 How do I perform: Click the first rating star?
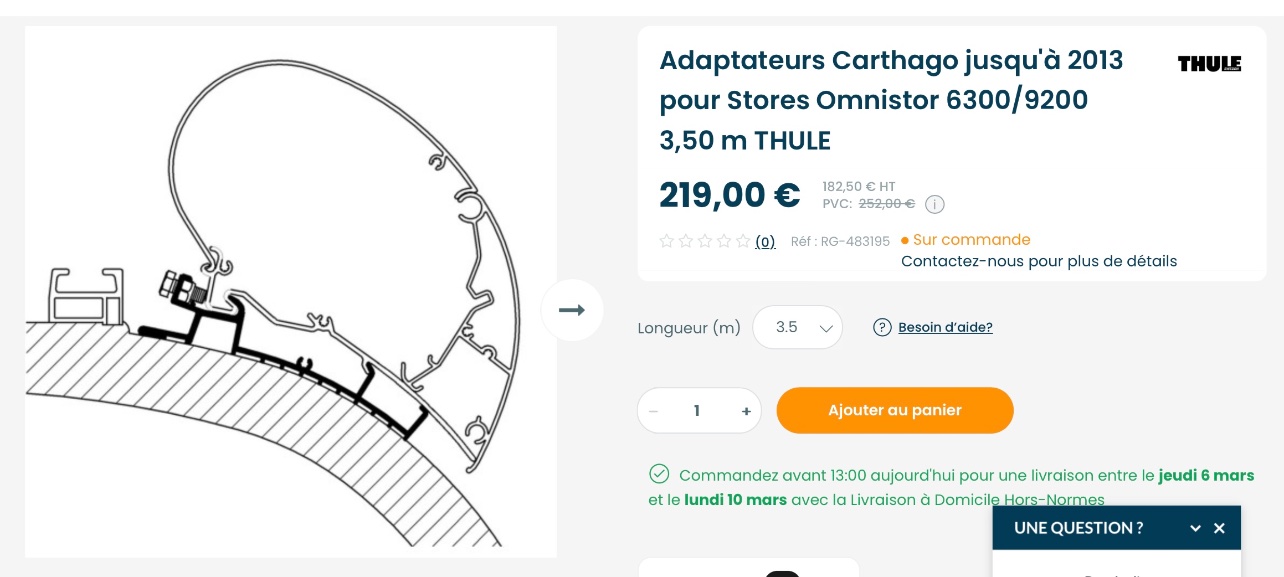coord(667,241)
